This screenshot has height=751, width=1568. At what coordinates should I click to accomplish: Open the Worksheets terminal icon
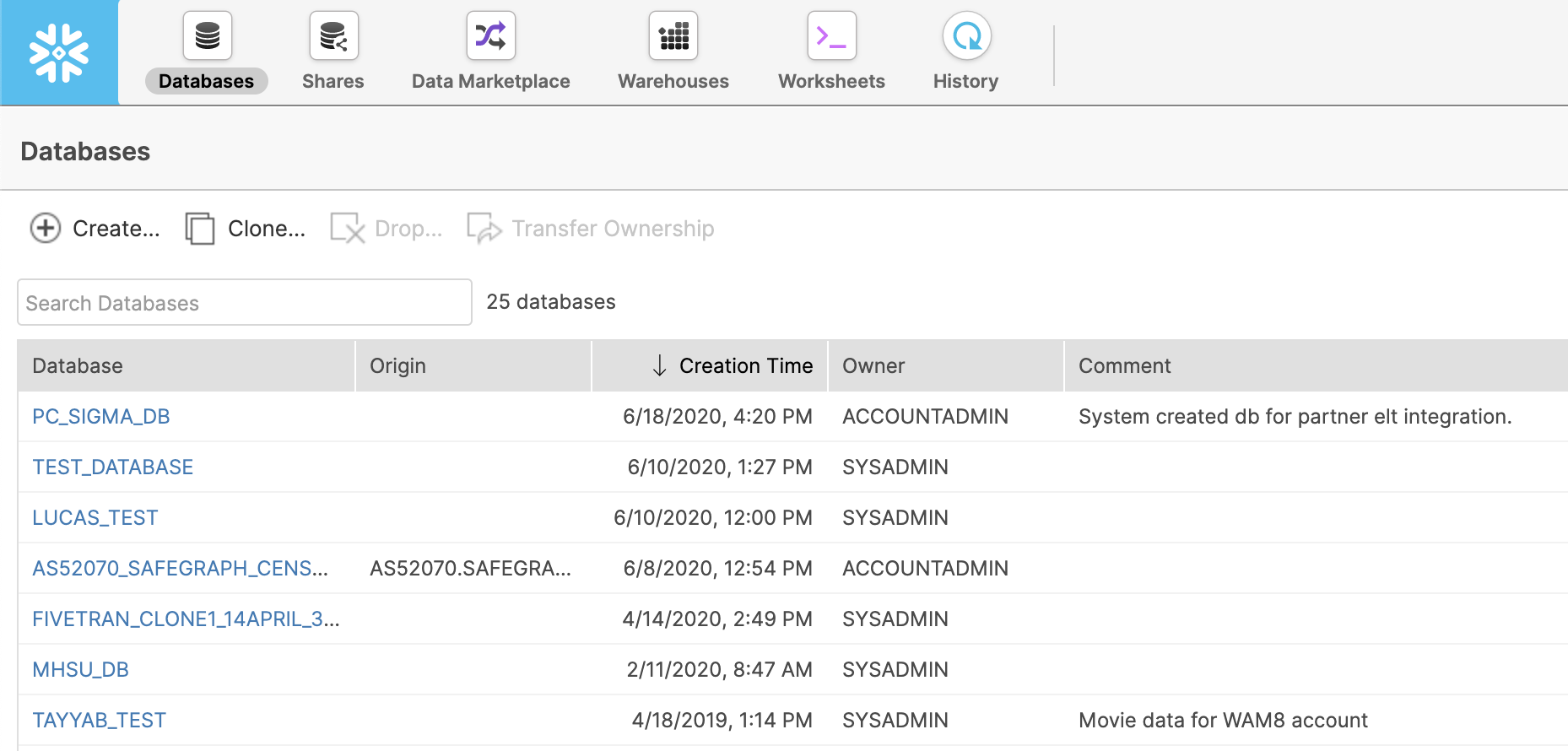pyautogui.click(x=831, y=36)
